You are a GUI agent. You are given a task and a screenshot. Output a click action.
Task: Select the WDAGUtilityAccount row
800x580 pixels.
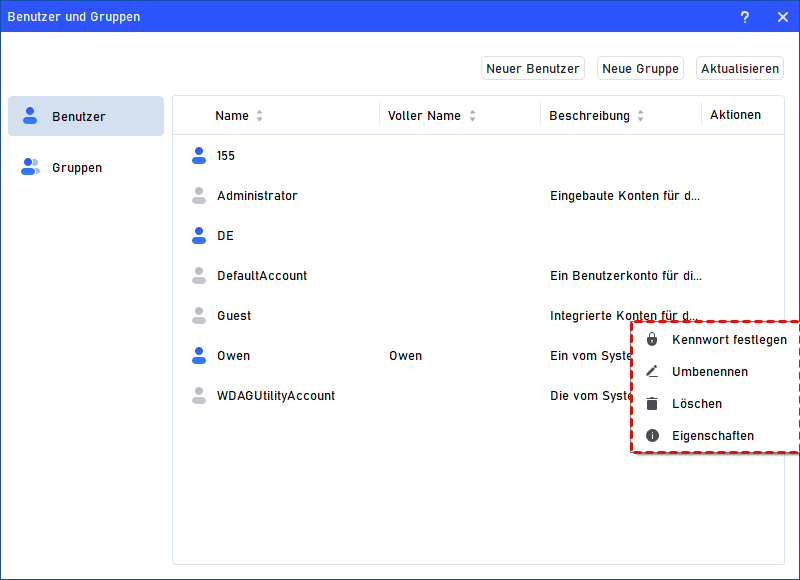pyautogui.click(x=276, y=396)
